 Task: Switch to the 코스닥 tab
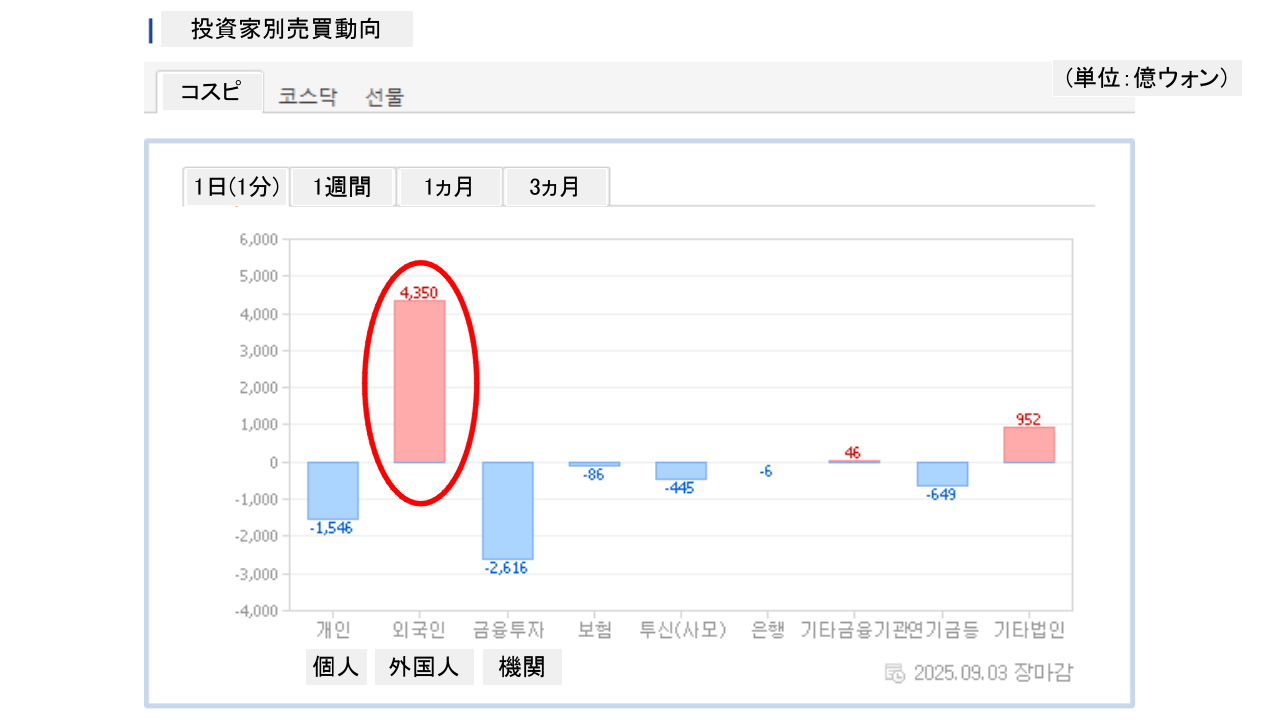tap(308, 97)
